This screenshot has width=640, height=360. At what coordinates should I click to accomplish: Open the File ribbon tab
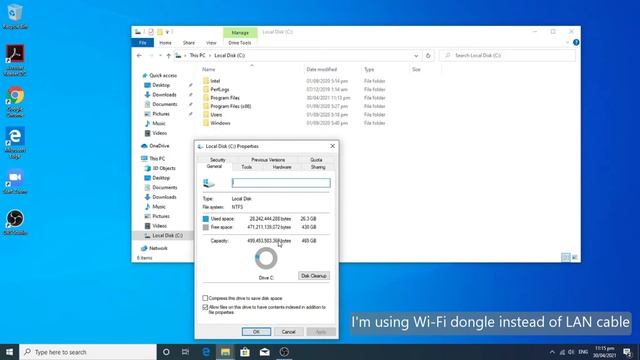[x=142, y=43]
